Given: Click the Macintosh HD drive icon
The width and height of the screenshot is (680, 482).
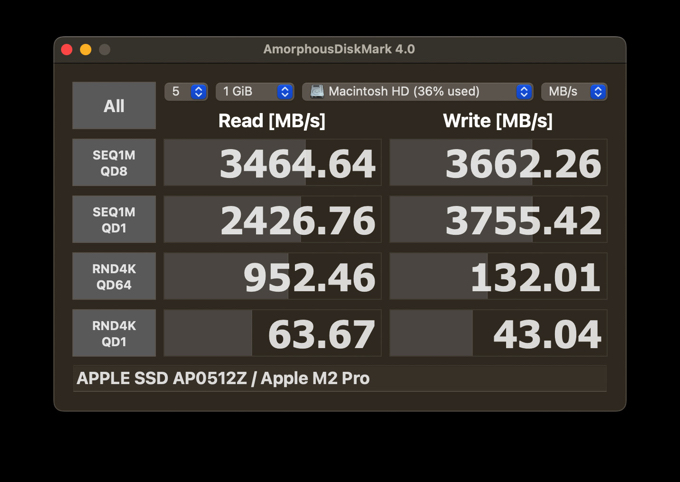Looking at the screenshot, I should pos(317,91).
